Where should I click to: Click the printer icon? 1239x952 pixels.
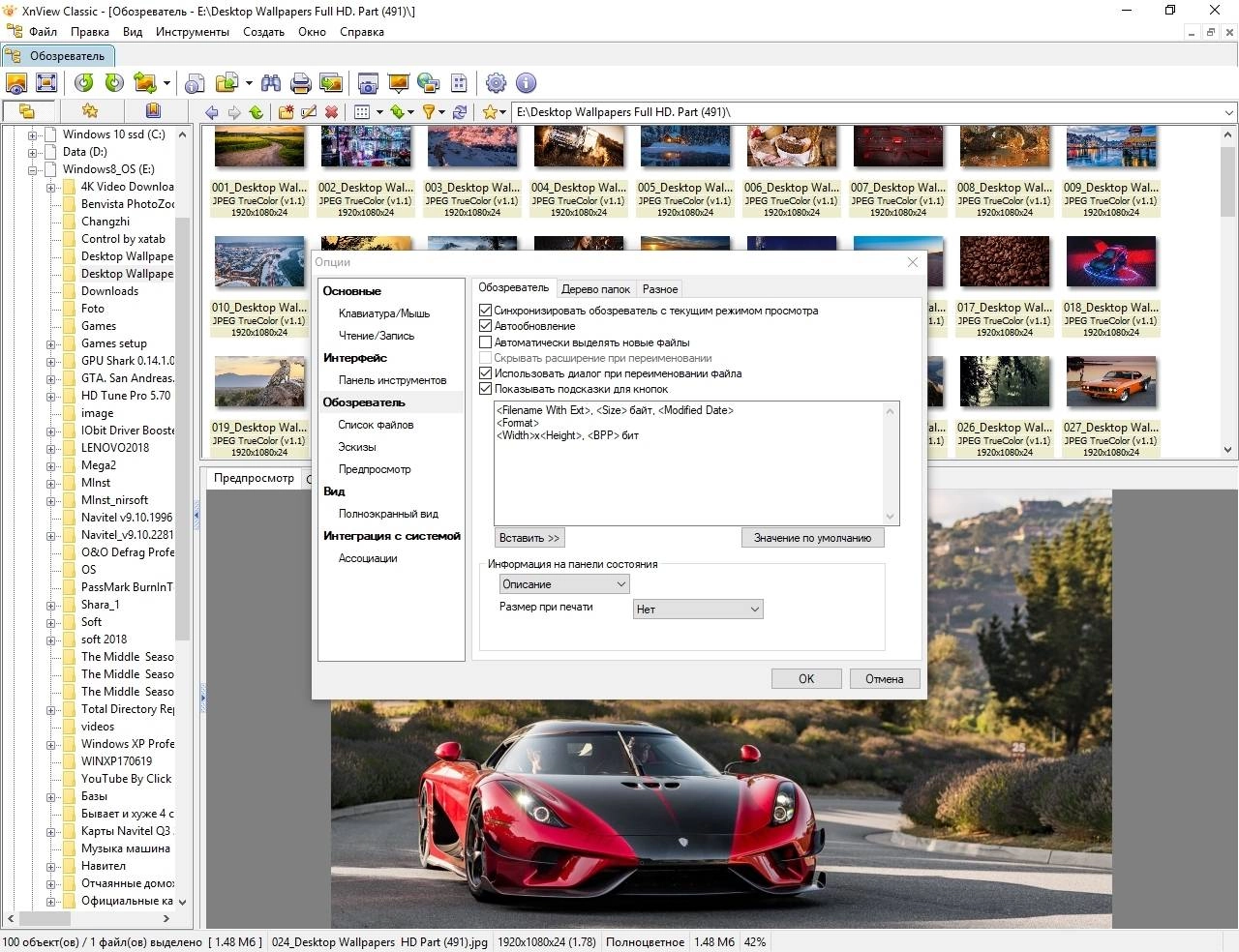[301, 83]
